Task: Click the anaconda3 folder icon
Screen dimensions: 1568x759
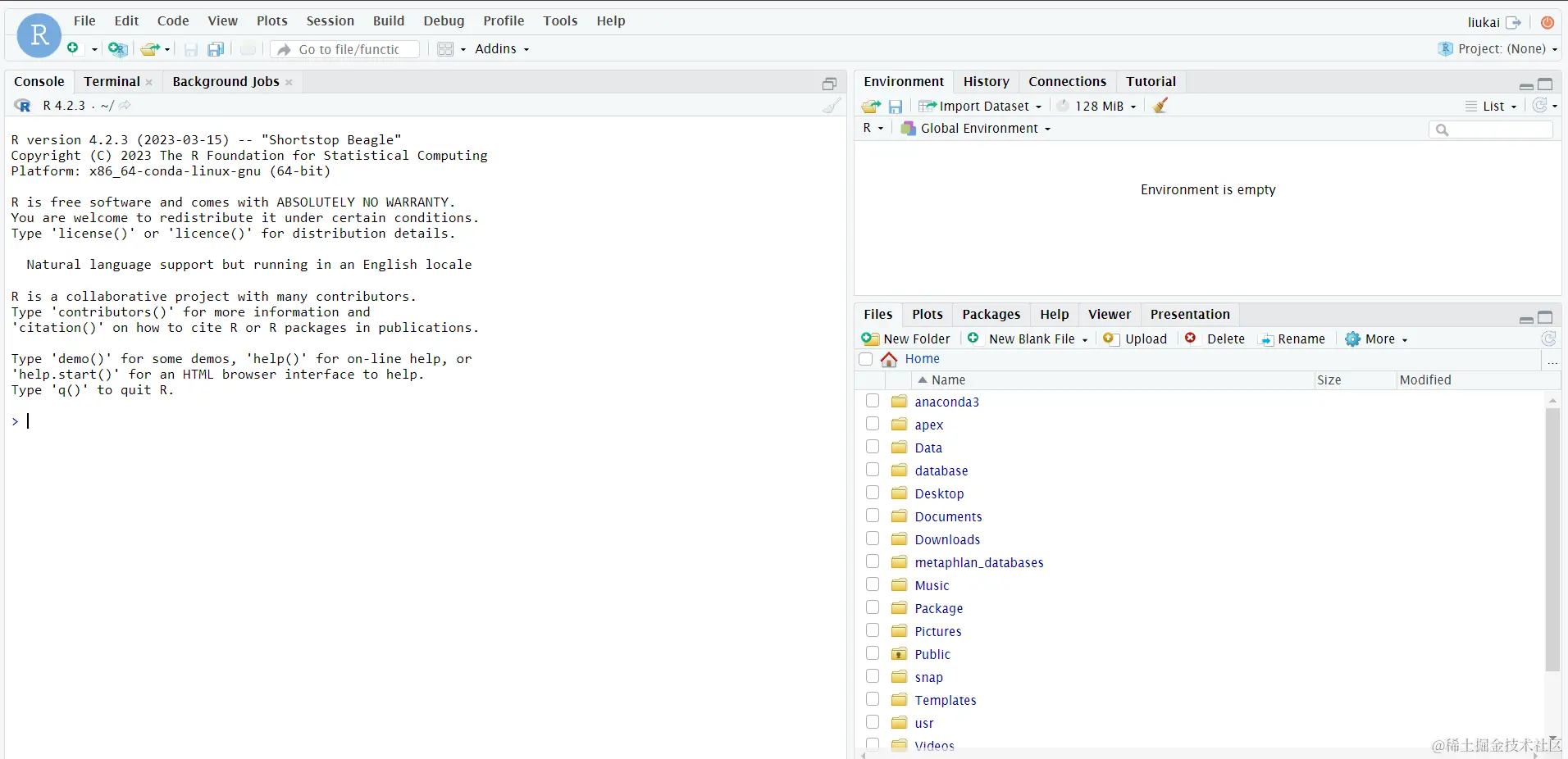Action: coord(900,402)
